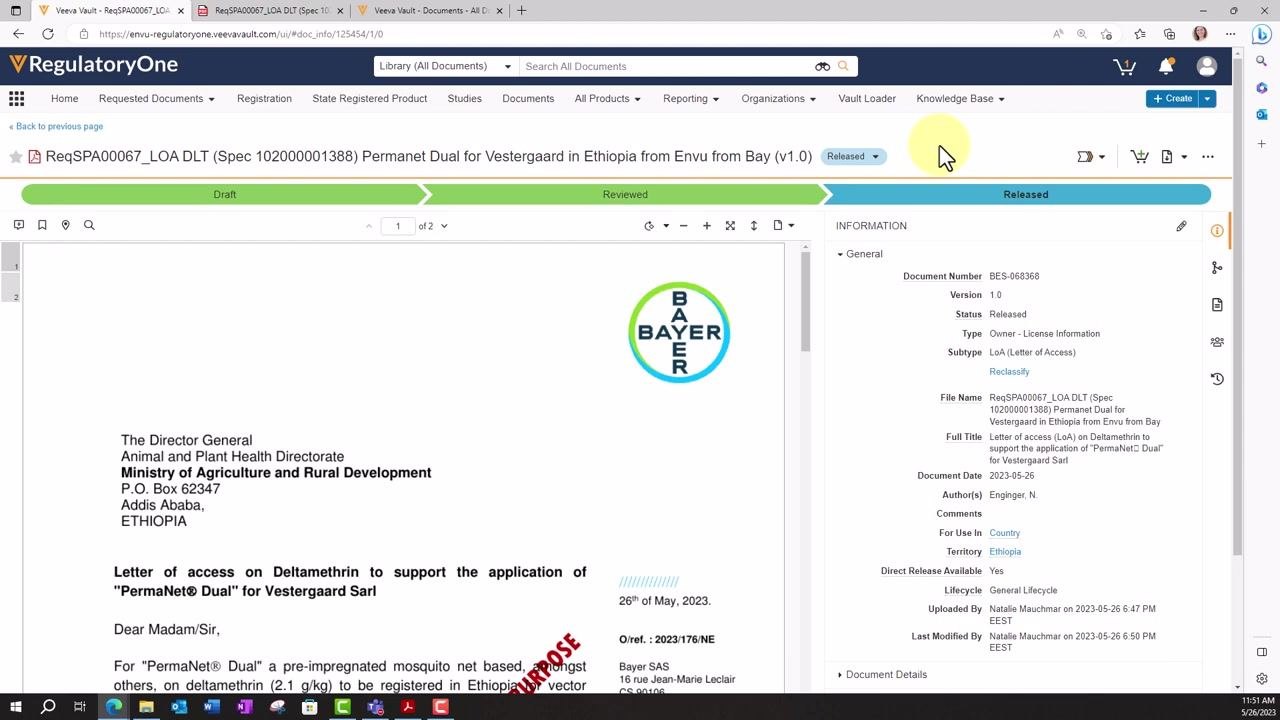Open the Timeline history panel icon
This screenshot has width=1280, height=720.
tap(1217, 379)
